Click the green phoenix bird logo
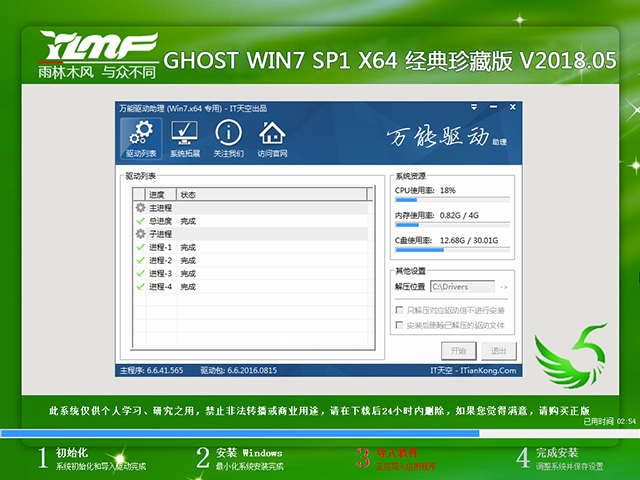The image size is (640, 480). (x=571, y=356)
